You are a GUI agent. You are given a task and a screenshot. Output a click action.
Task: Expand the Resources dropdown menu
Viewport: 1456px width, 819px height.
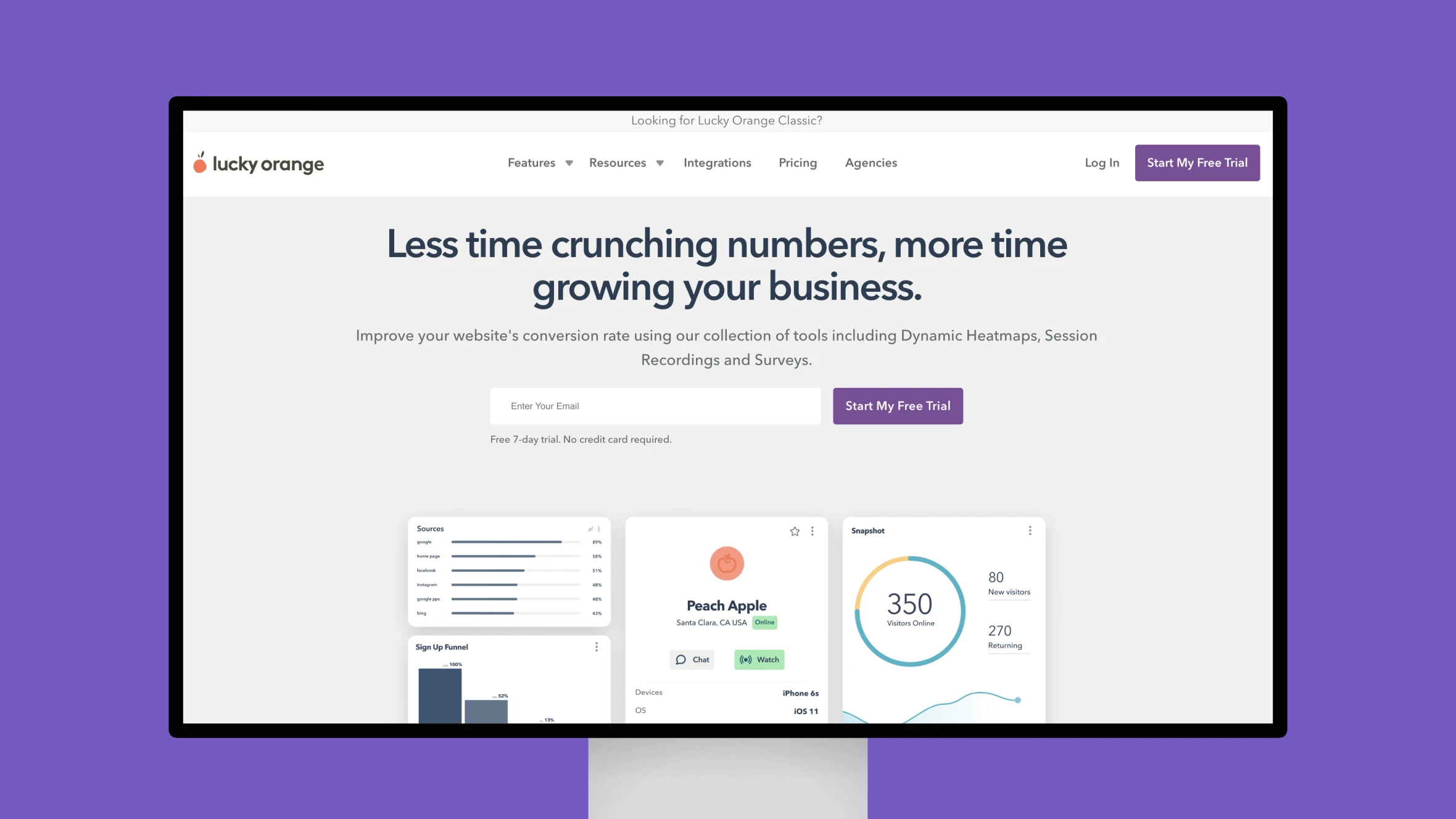[624, 163]
